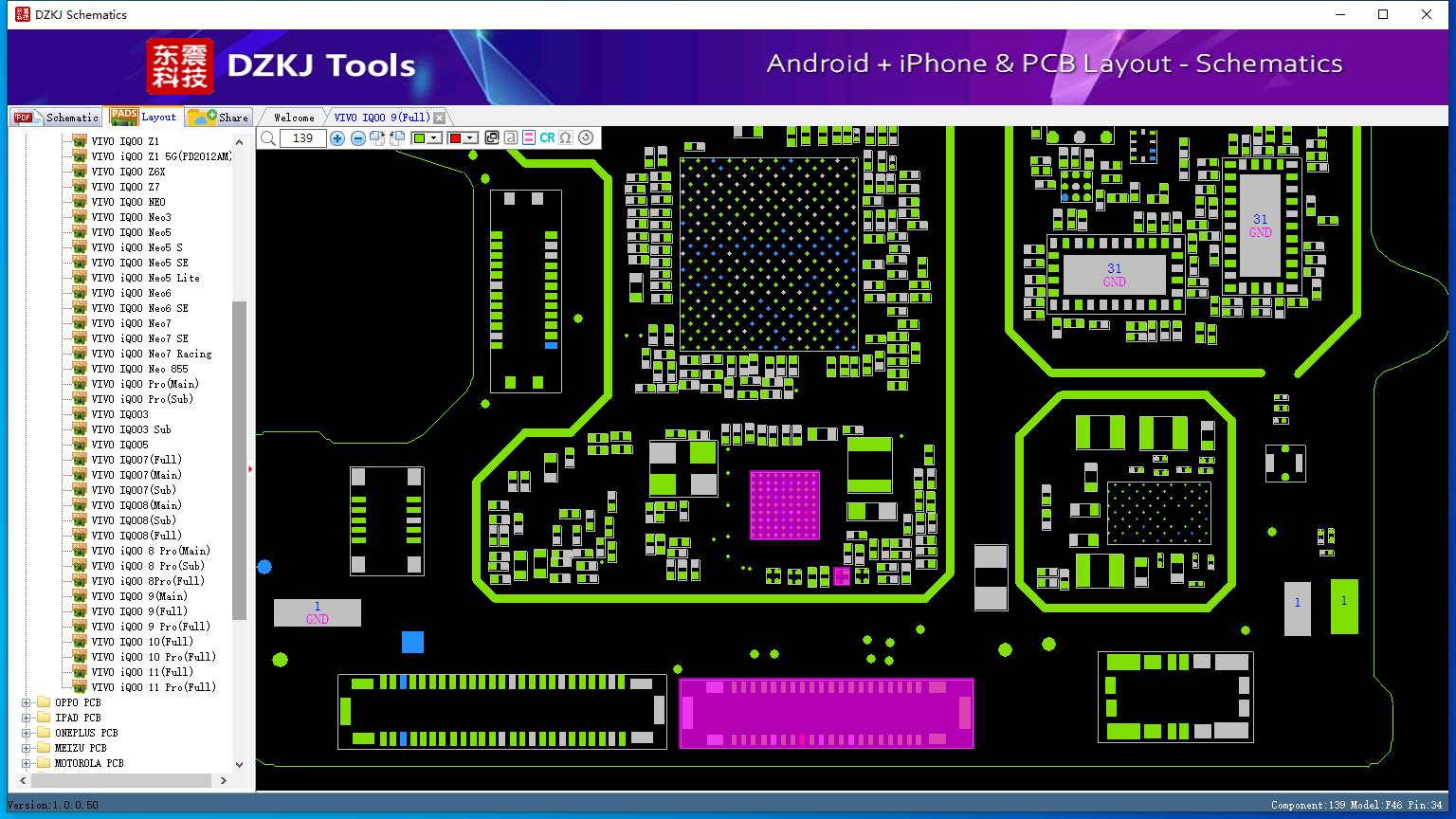Expand the MEIZU PCB tree node
This screenshot has width=1456, height=819.
[x=27, y=748]
